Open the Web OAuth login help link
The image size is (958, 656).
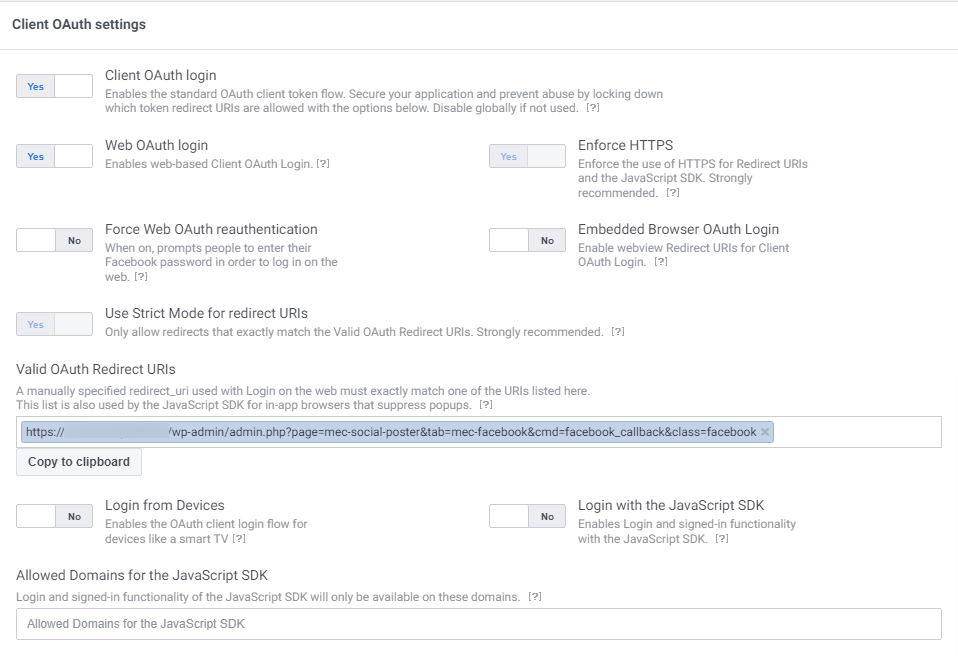[322, 163]
